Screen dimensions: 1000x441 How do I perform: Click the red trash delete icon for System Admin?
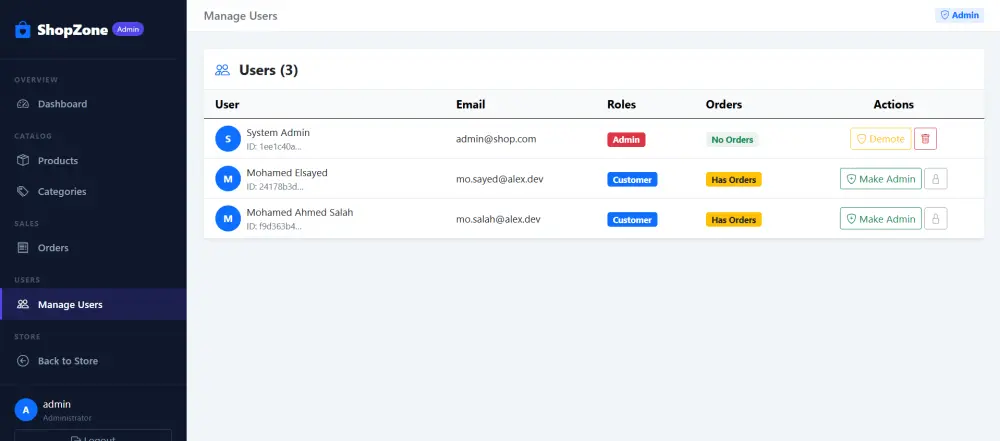[925, 138]
